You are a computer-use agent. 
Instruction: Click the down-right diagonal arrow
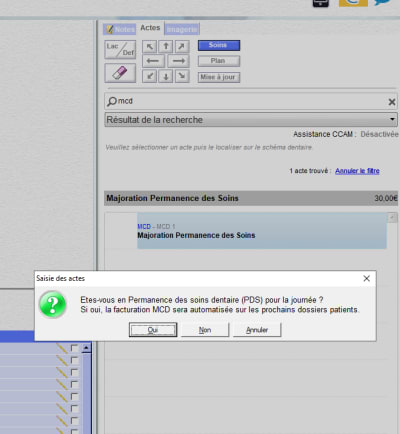point(182,76)
